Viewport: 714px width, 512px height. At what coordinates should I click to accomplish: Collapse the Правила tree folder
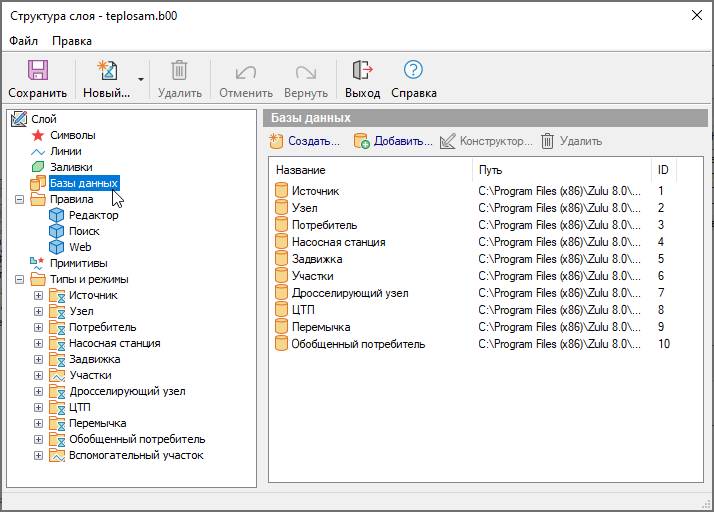pyautogui.click(x=19, y=199)
